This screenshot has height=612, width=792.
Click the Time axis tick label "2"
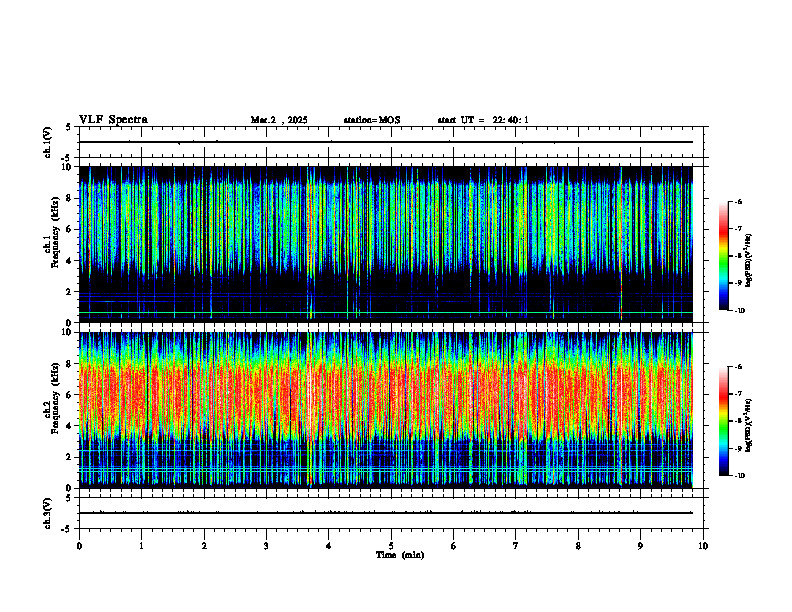coord(204,546)
